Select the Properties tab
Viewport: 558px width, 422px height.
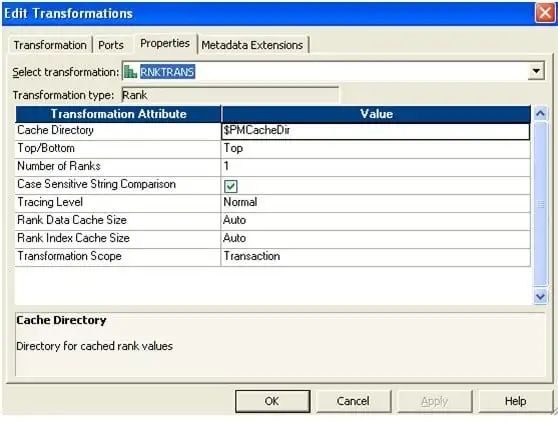point(165,43)
